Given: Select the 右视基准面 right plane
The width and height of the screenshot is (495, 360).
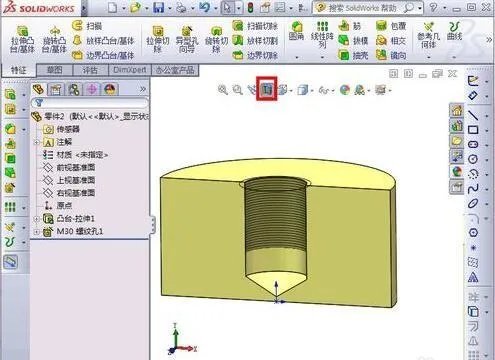Looking at the screenshot, I should point(69,193).
